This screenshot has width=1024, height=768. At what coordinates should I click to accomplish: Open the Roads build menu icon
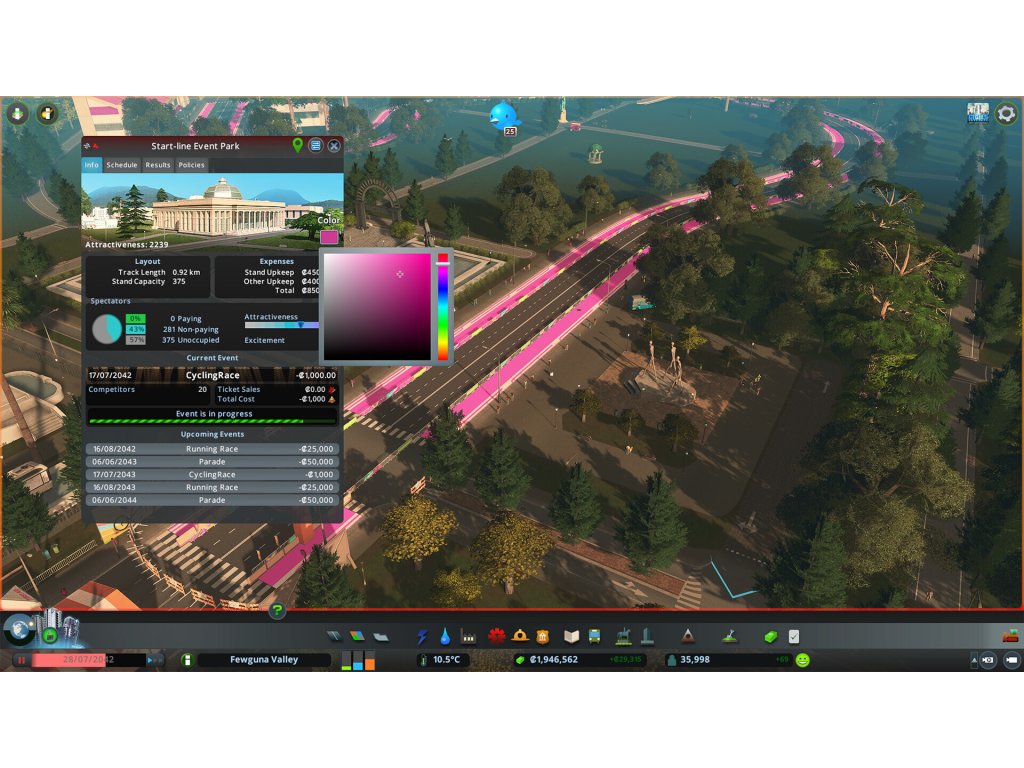tap(334, 635)
